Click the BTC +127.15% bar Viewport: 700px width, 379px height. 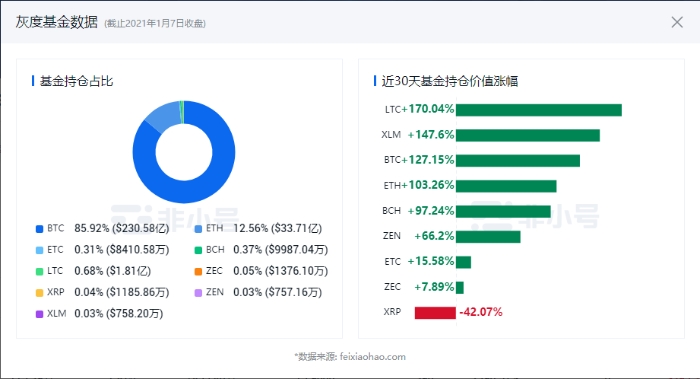click(x=518, y=161)
